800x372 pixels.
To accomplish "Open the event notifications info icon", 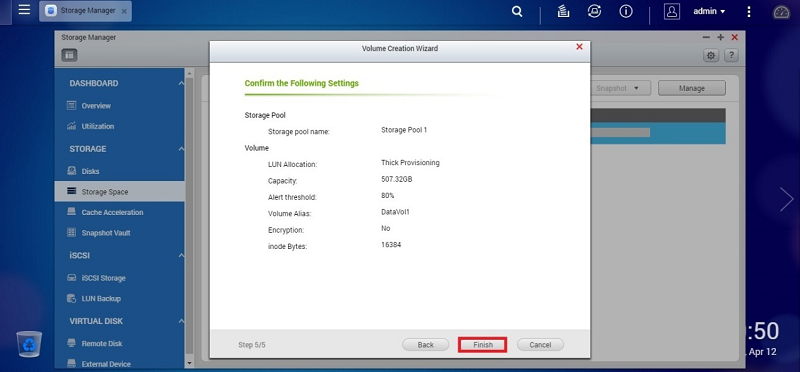I will point(626,11).
